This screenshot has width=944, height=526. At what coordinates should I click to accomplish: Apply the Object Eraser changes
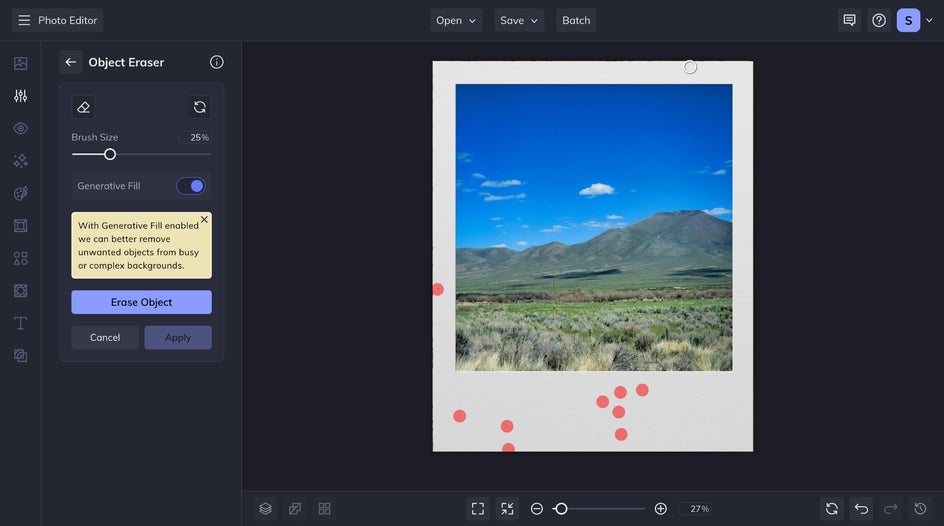pyautogui.click(x=178, y=338)
